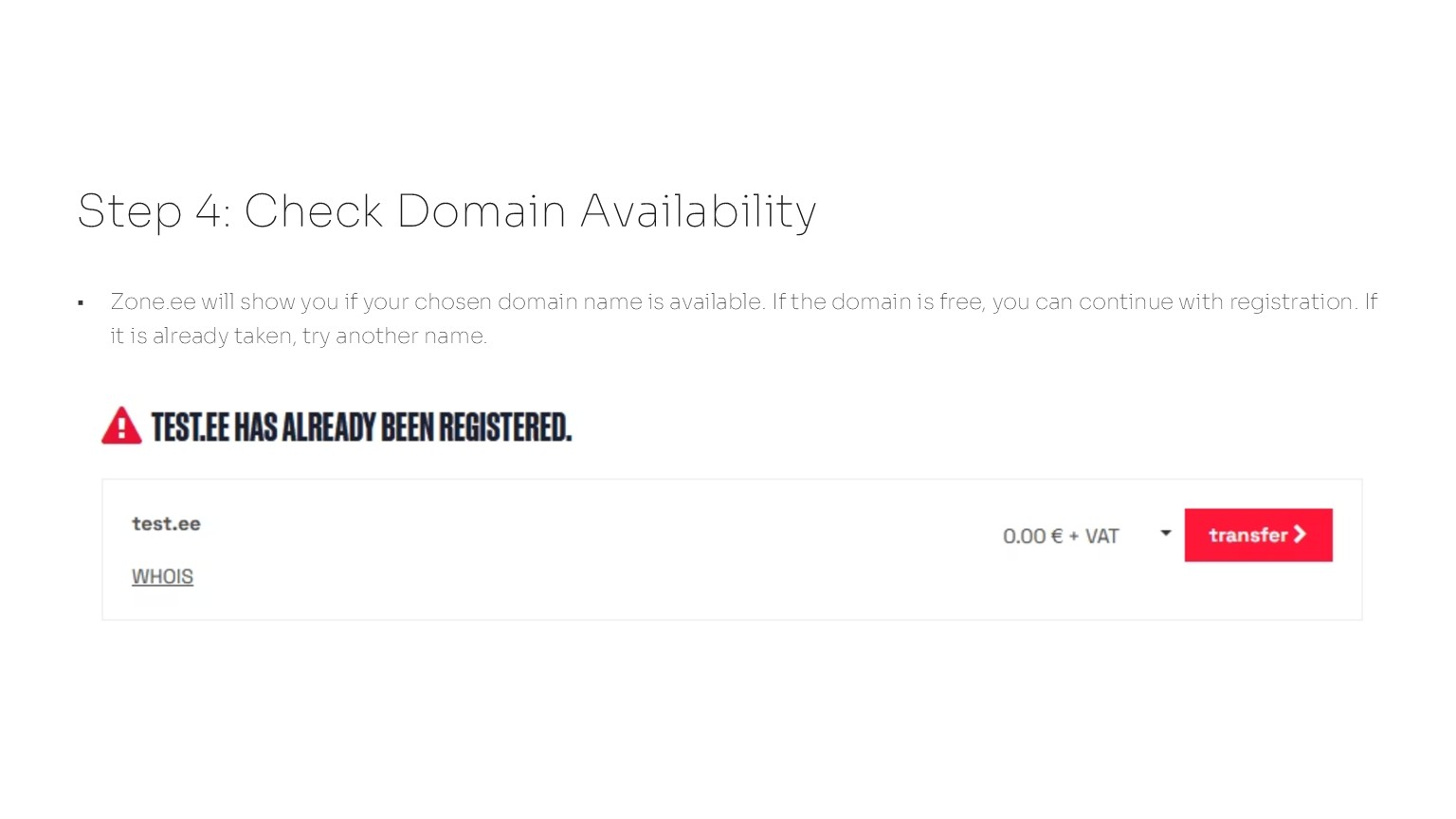The width and height of the screenshot is (1456, 819).
Task: Click 'TEST.EE' at the warning headline start
Action: 190,428
